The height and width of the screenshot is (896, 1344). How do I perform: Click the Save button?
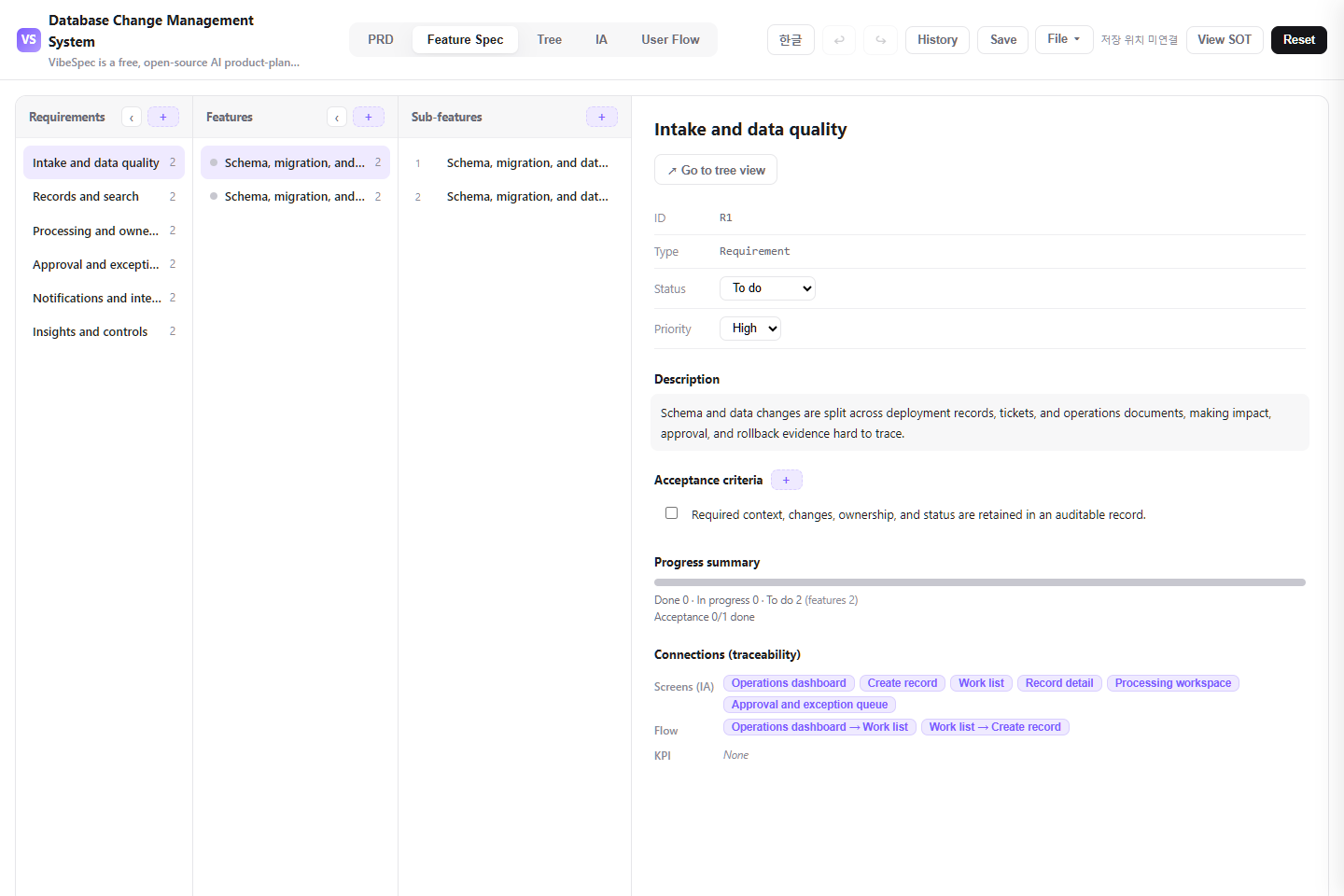coord(1003,40)
